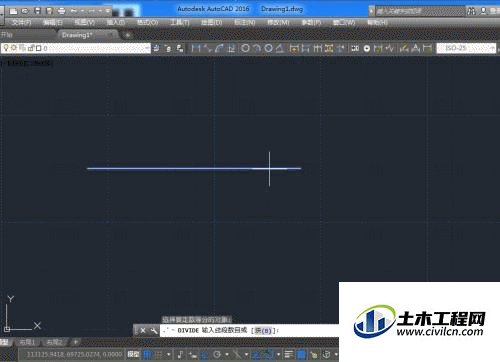Click the DIVIDE command line input field
Screen dimensions: 500x362
pyautogui.click(x=249, y=331)
